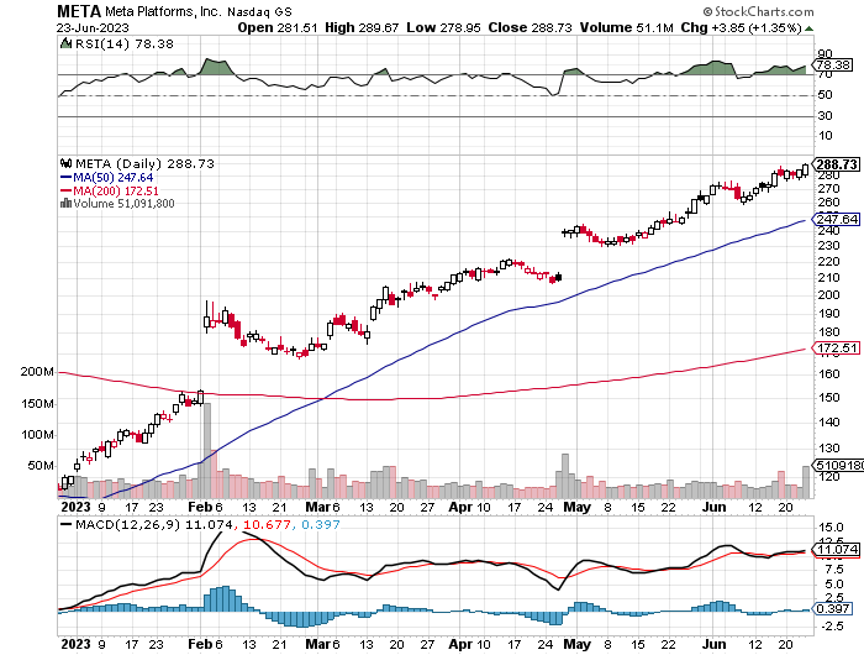This screenshot has width=864, height=656.
Task: Click the Feb label on the price chart date axis
Action: [200, 507]
